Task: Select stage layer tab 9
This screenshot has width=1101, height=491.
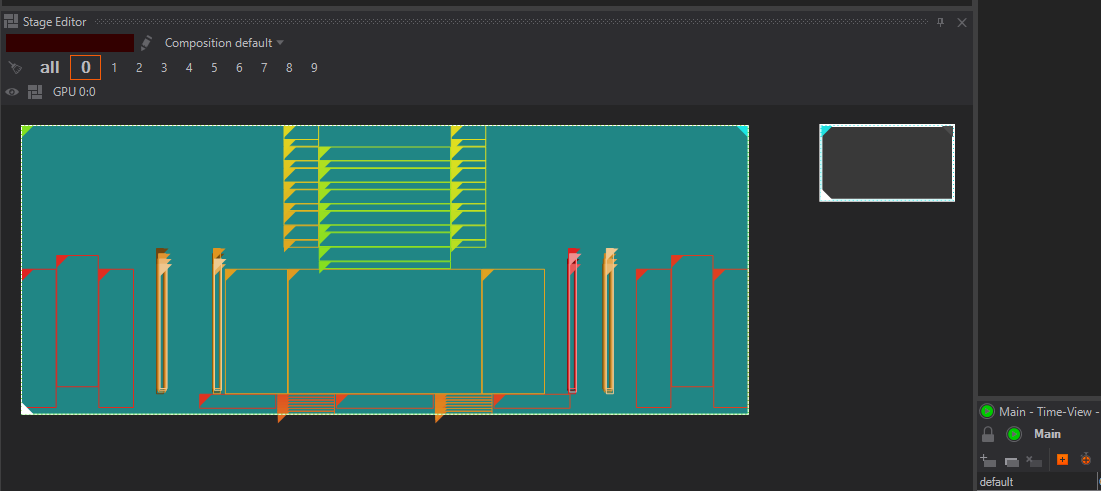Action: [314, 68]
